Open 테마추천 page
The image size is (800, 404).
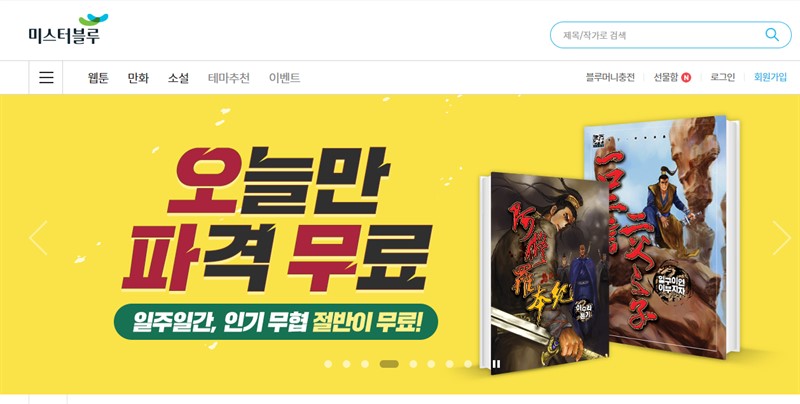tap(229, 78)
